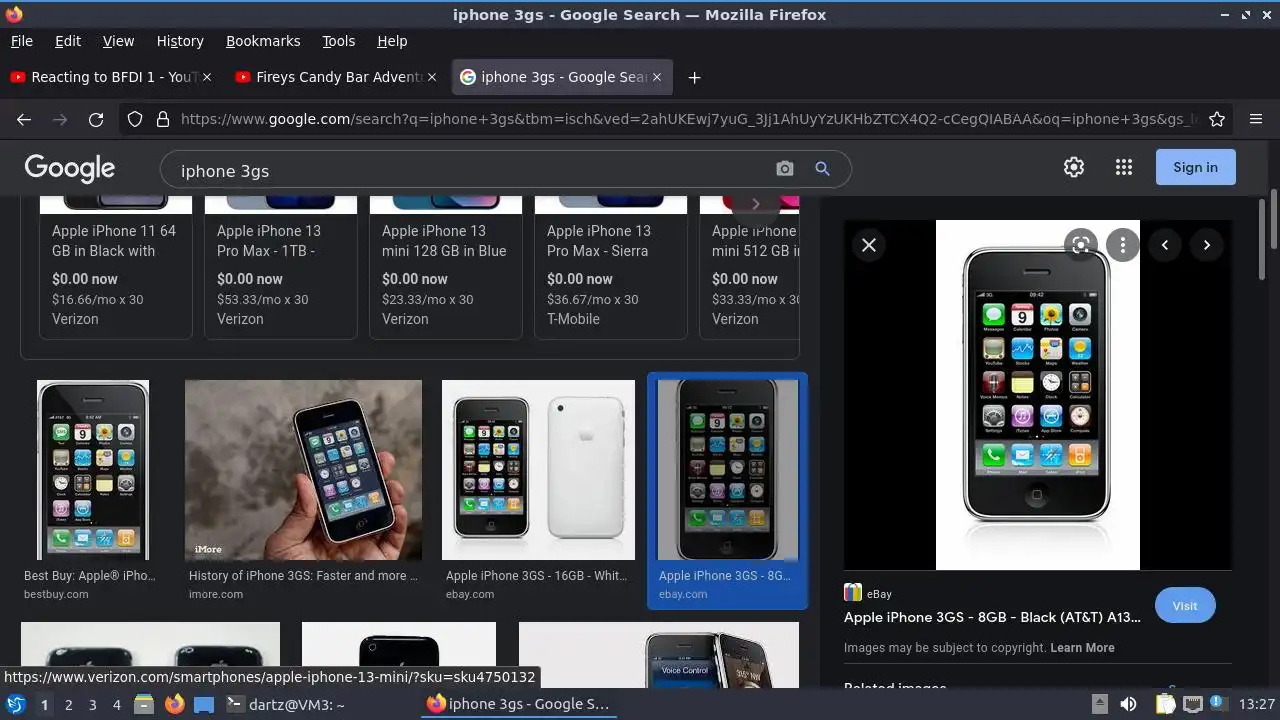Bookmark this page with the star icon
The image size is (1280, 720).
pyautogui.click(x=1217, y=119)
